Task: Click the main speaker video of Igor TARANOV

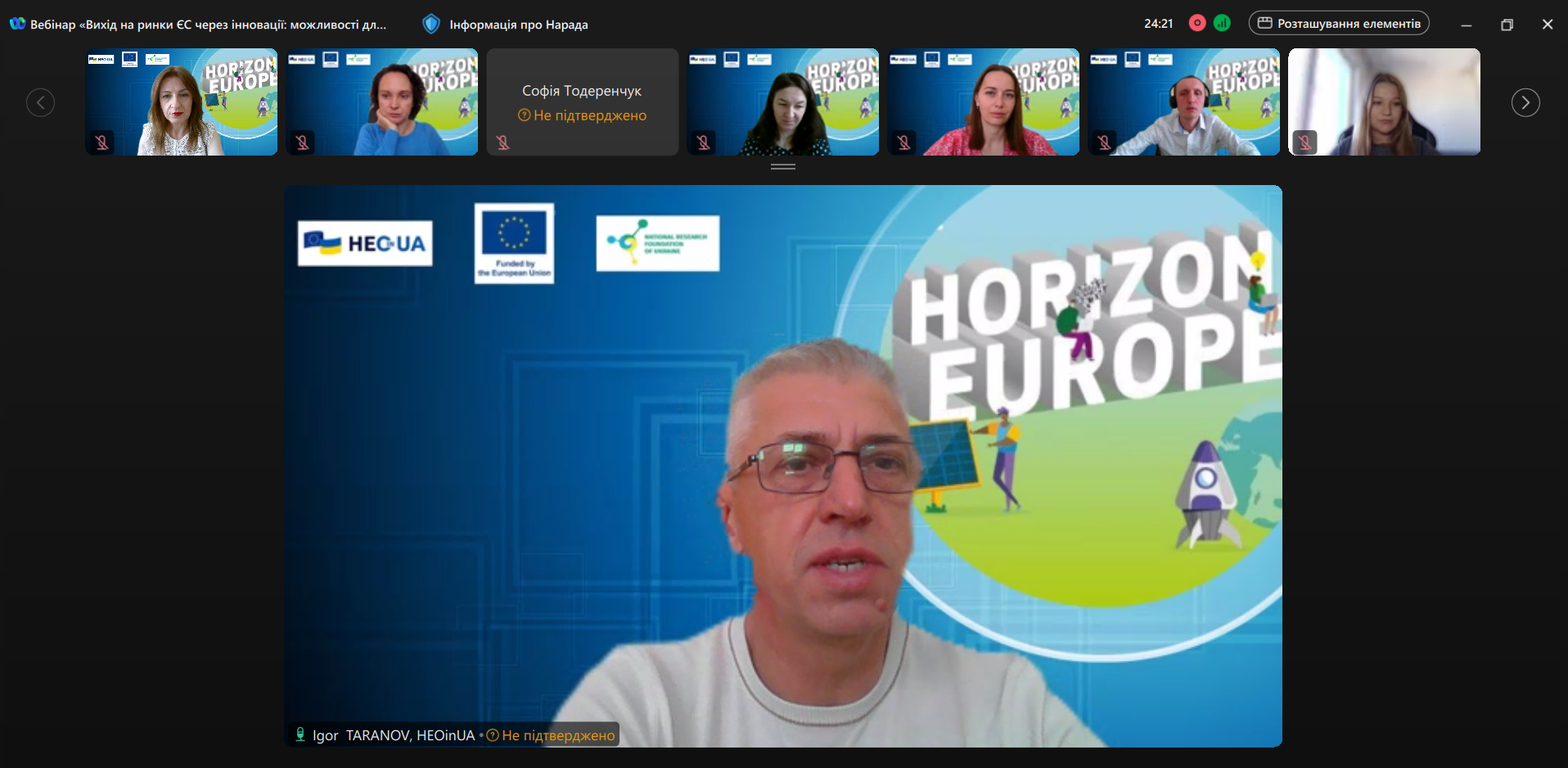Action: point(783,466)
